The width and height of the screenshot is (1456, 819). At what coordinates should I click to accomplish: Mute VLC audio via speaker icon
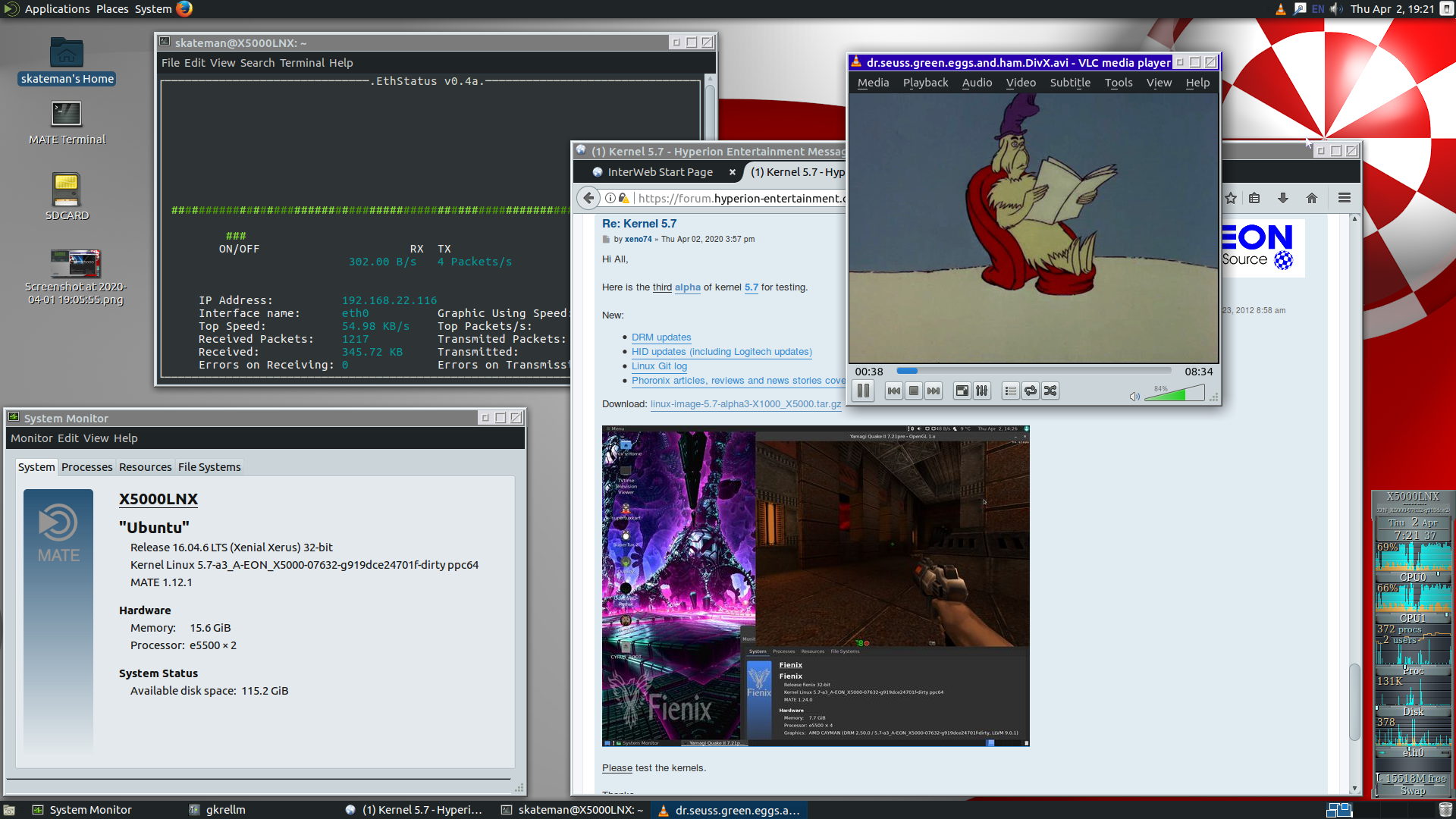1134,397
